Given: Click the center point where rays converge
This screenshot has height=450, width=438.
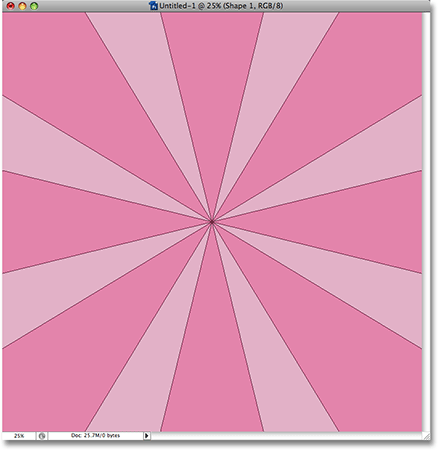Looking at the screenshot, I should tap(212, 221).
